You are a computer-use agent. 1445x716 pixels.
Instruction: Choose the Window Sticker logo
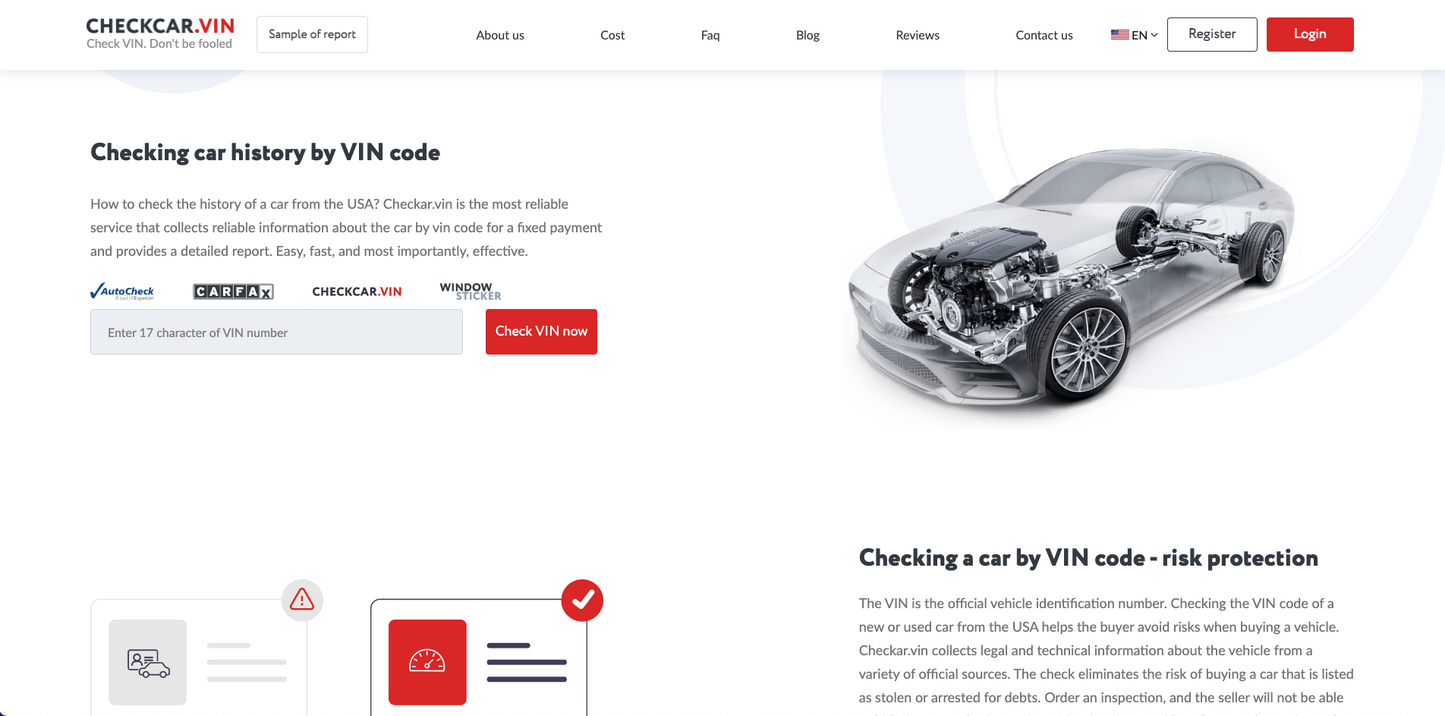point(470,291)
